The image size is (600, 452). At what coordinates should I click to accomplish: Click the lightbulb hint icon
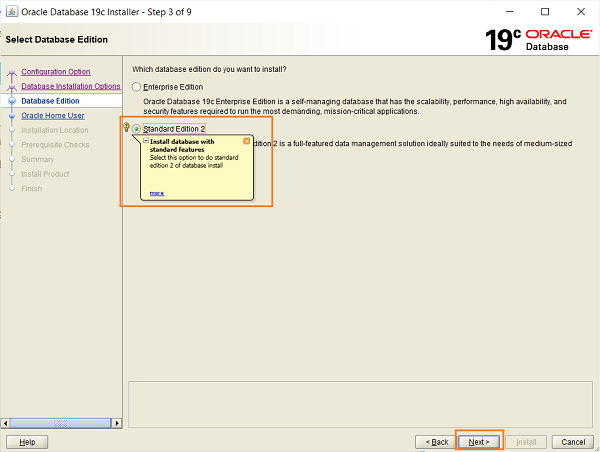tap(126, 127)
